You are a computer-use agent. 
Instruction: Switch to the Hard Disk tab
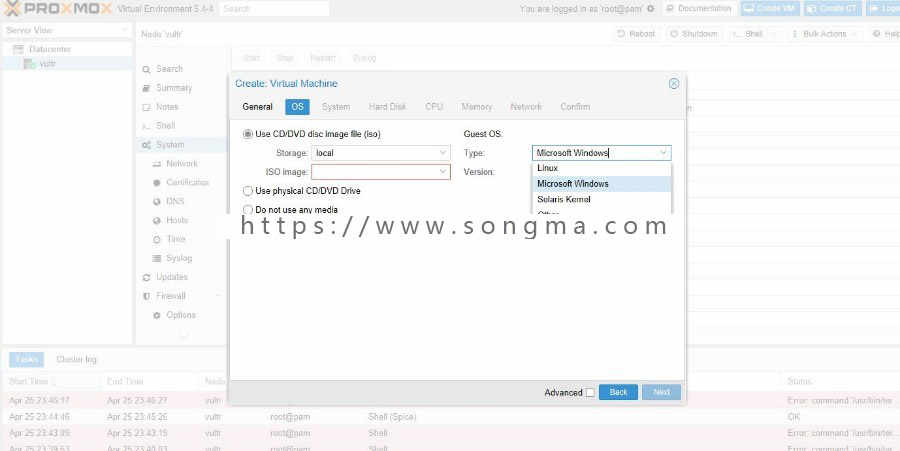(387, 107)
